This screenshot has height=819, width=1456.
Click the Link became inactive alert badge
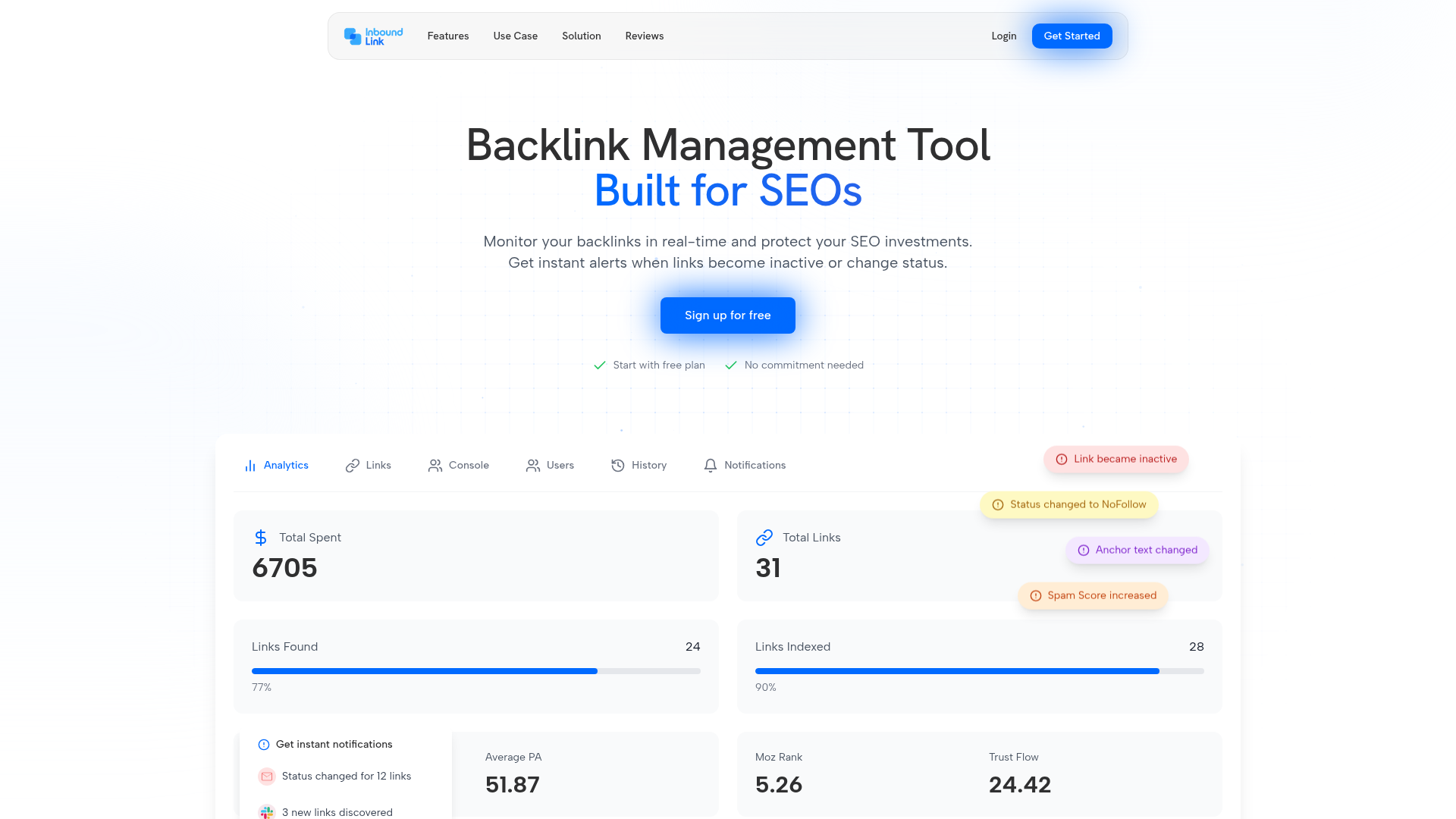coord(1116,459)
